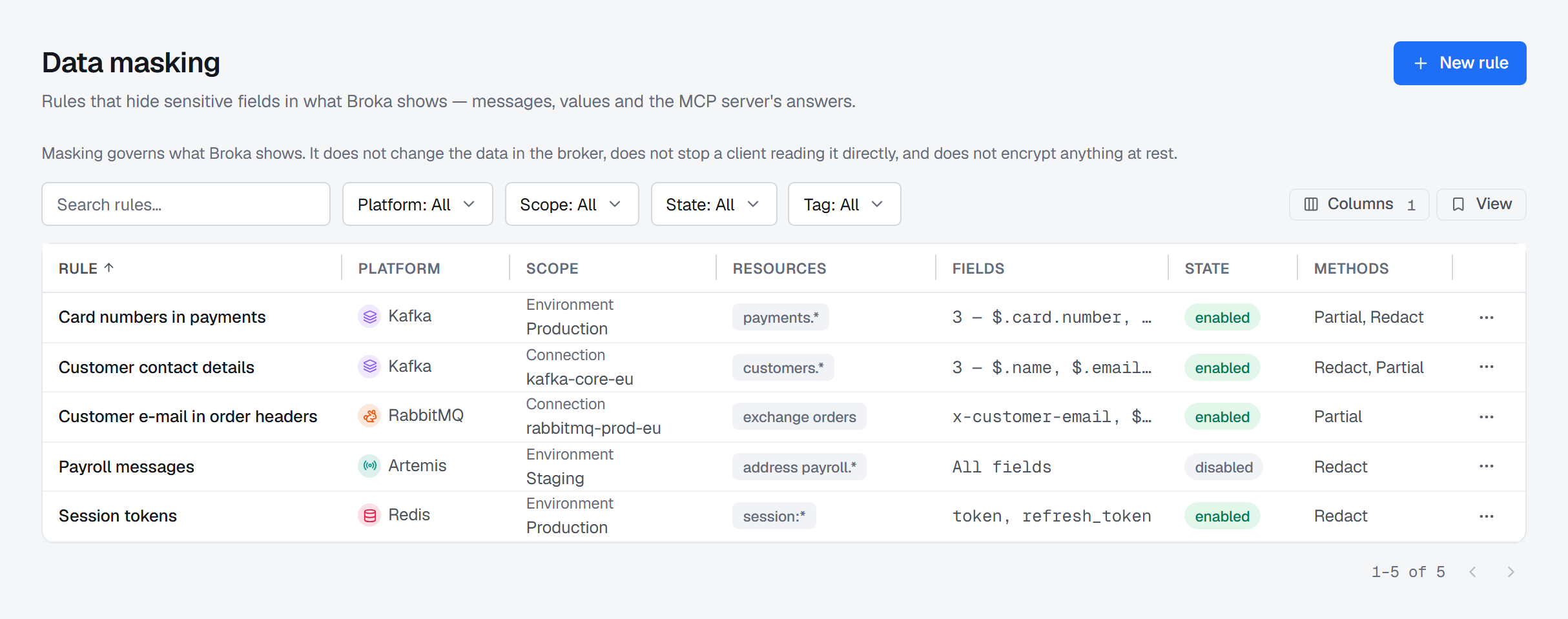This screenshot has width=1568, height=619.
Task: Open the Columns chooser
Action: click(x=1359, y=204)
